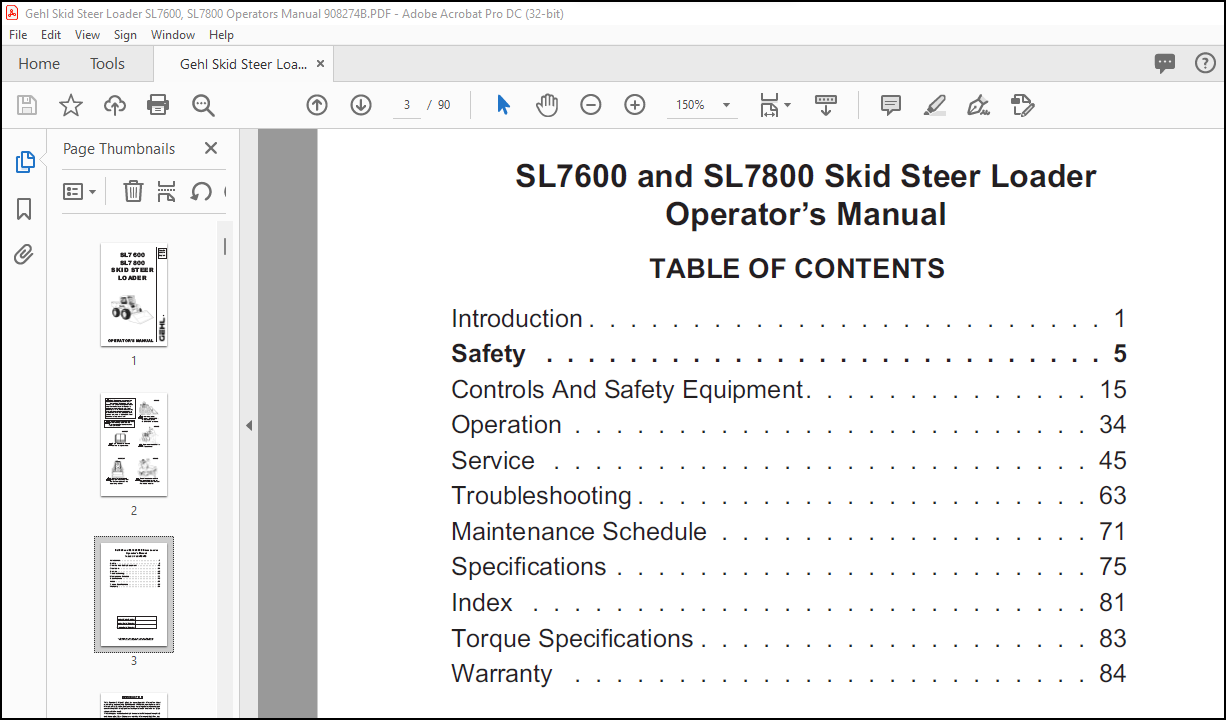Select page 2 thumbnail
The image size is (1226, 720).
pyautogui.click(x=134, y=445)
